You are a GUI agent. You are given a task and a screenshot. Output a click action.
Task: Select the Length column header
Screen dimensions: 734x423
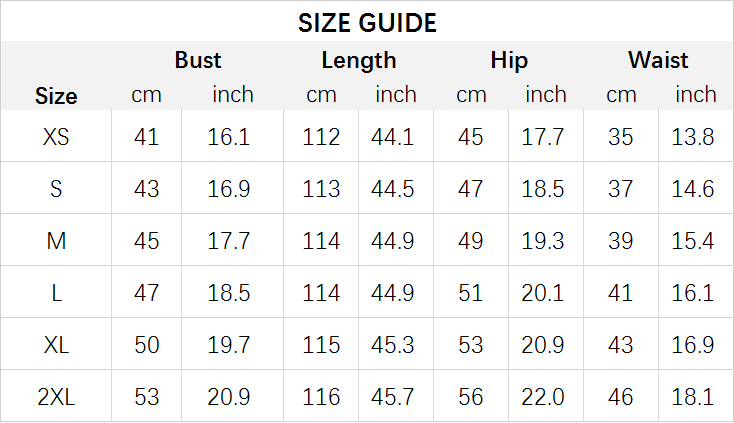[359, 60]
